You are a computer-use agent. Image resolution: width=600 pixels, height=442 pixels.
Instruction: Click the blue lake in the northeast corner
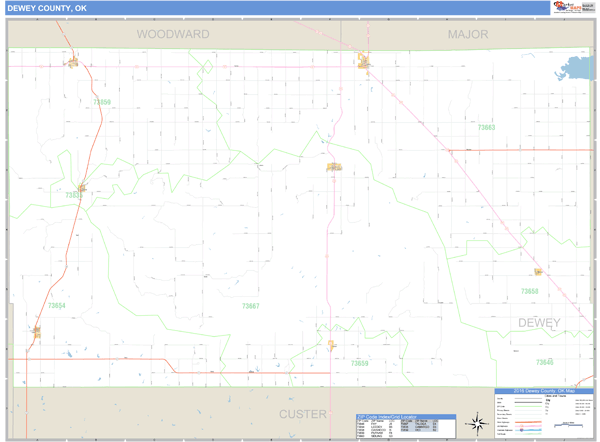click(x=577, y=71)
